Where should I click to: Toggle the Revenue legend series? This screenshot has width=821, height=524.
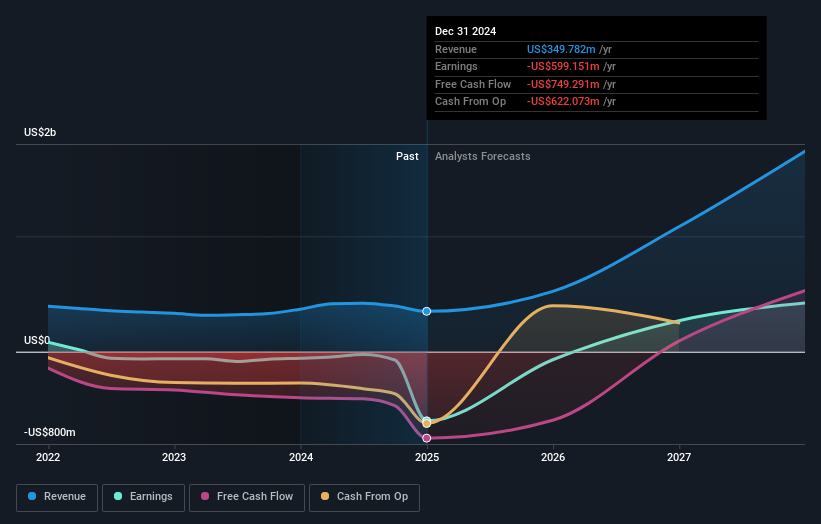click(x=57, y=497)
